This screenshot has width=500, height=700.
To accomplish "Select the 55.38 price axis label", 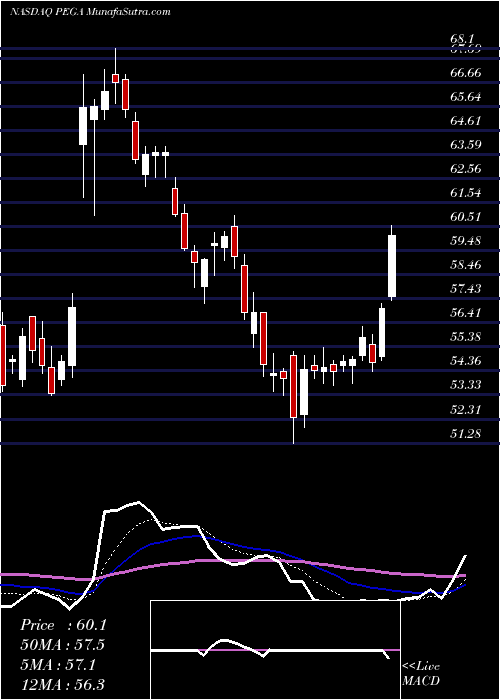I will 465,337.
